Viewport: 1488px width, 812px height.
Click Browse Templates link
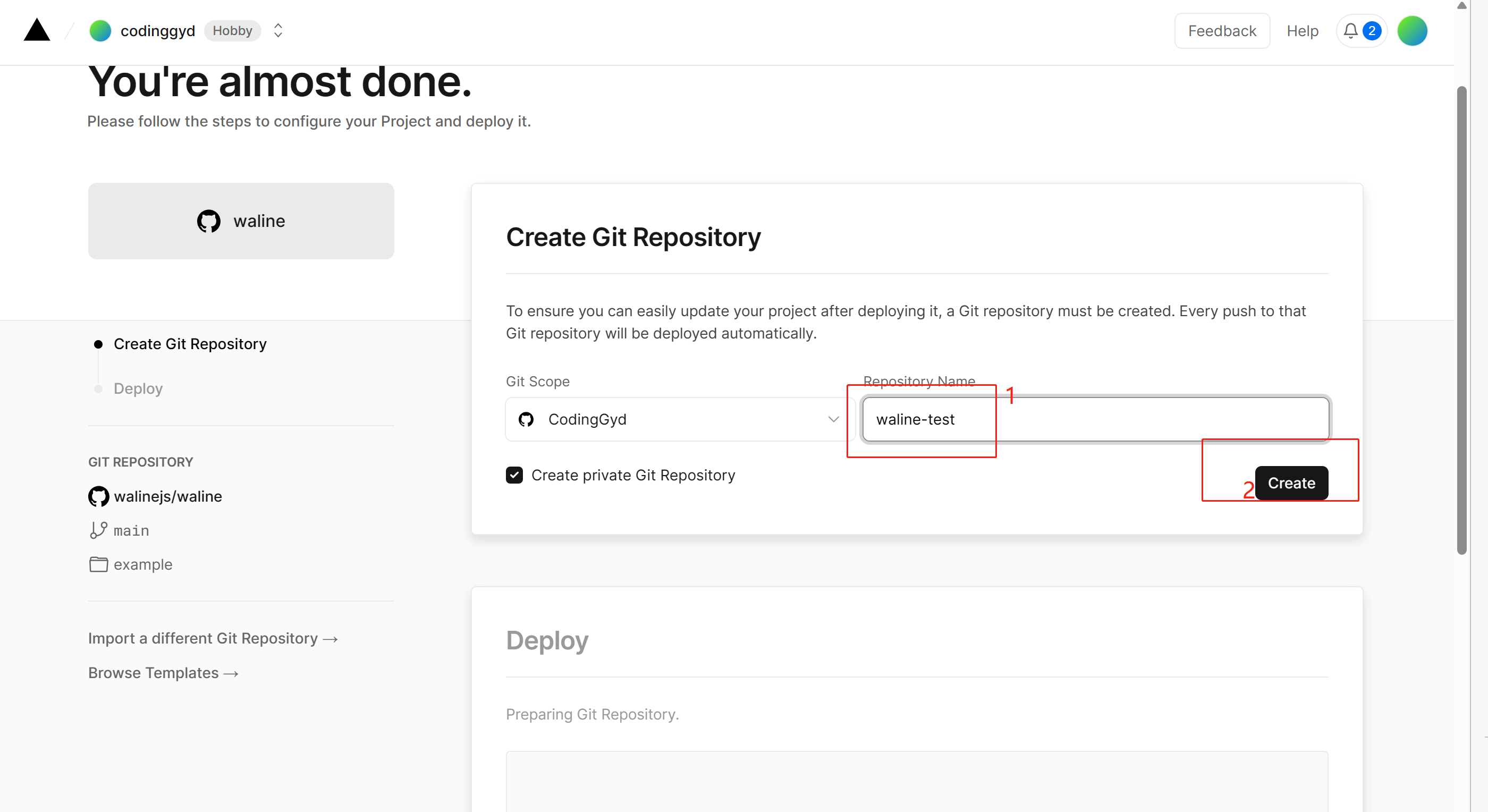point(164,672)
